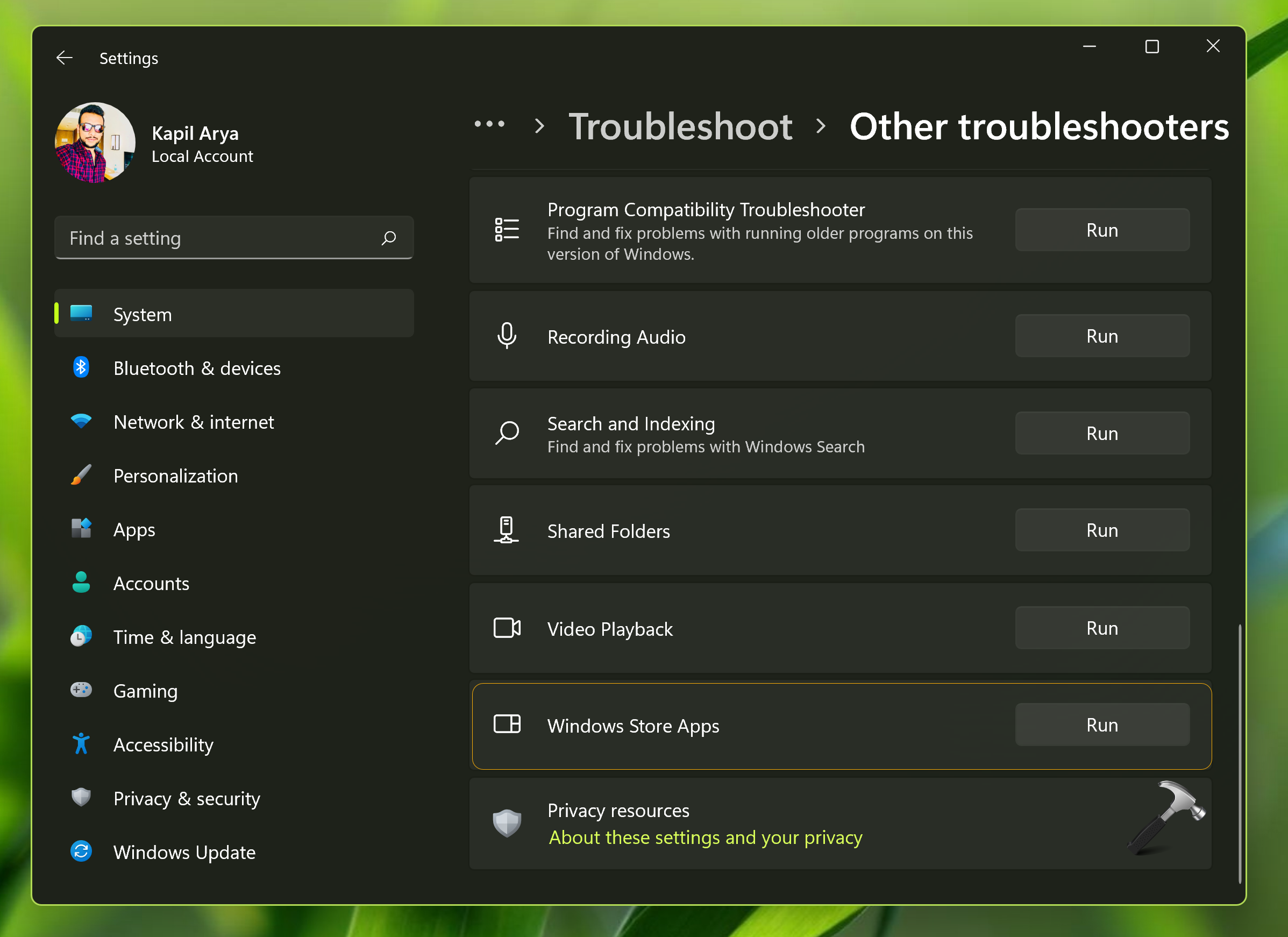Click the Windows Update sync icon
1288x937 pixels.
(x=81, y=851)
